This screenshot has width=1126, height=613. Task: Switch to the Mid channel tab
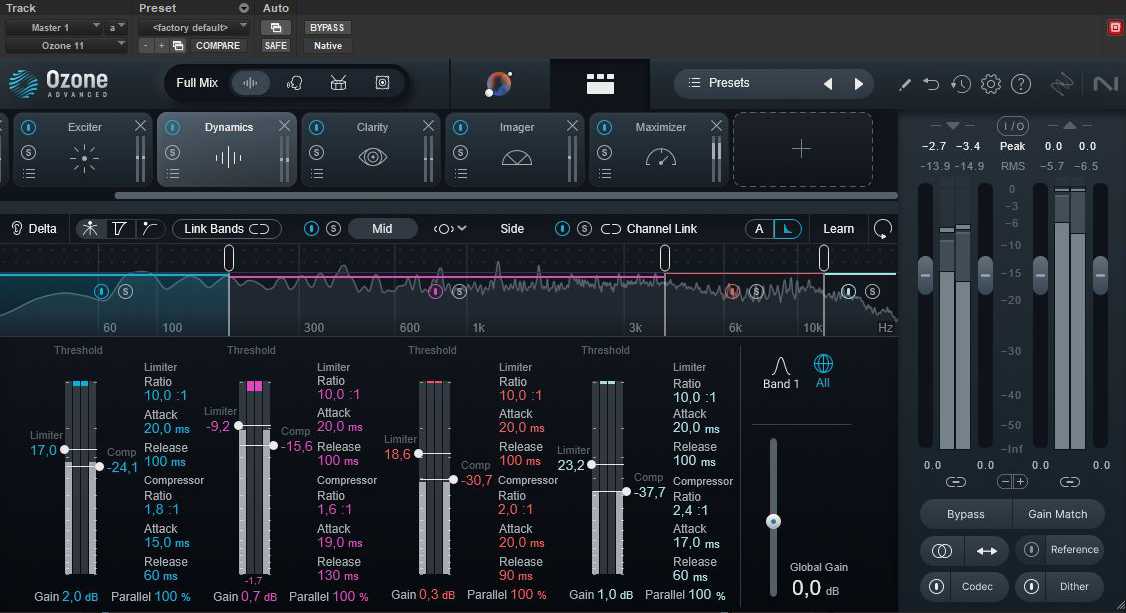point(382,228)
